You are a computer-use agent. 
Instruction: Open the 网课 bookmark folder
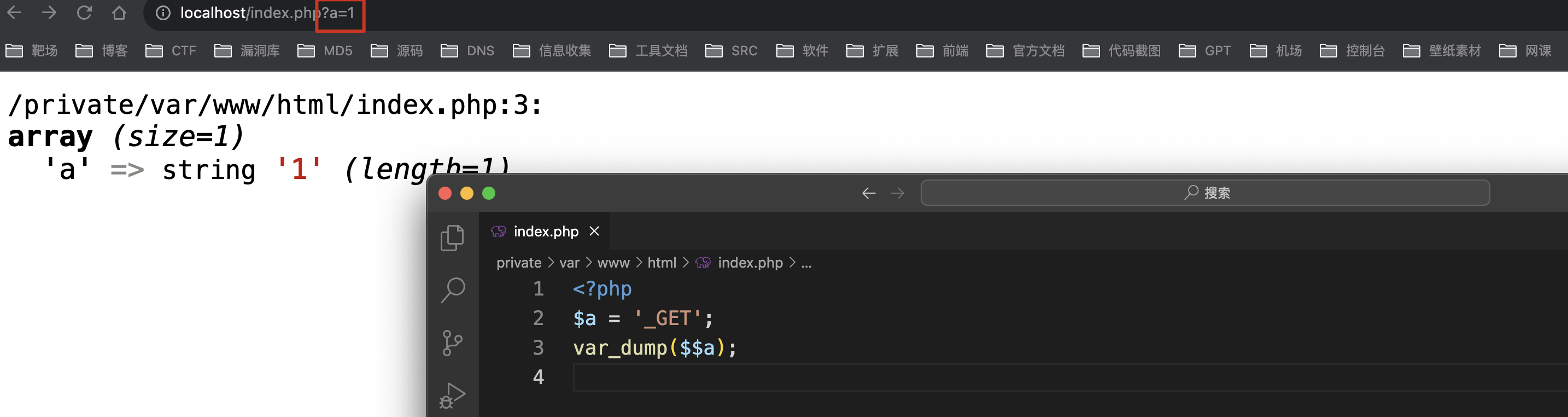point(1525,50)
